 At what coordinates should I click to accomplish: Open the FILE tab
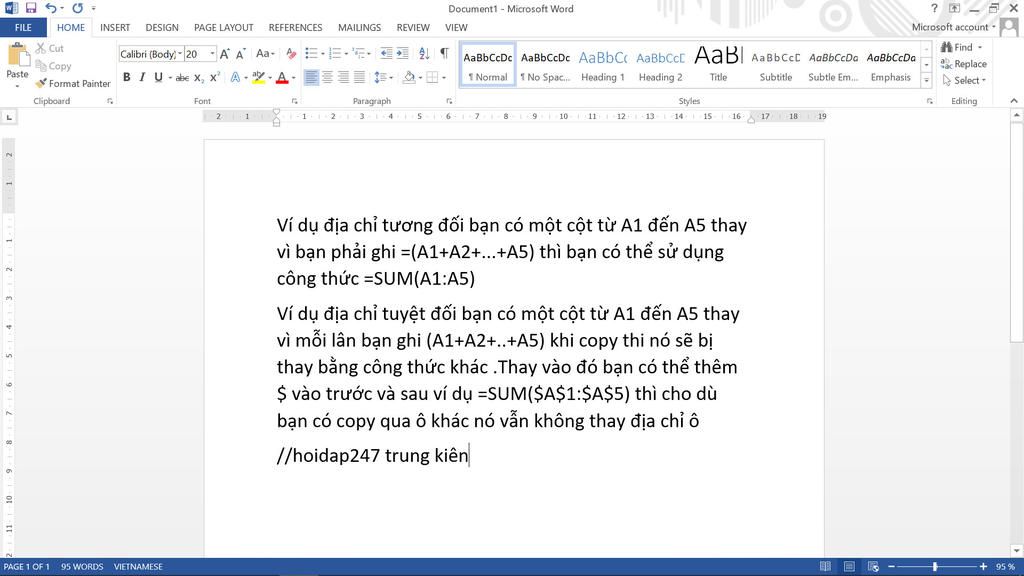(23, 27)
